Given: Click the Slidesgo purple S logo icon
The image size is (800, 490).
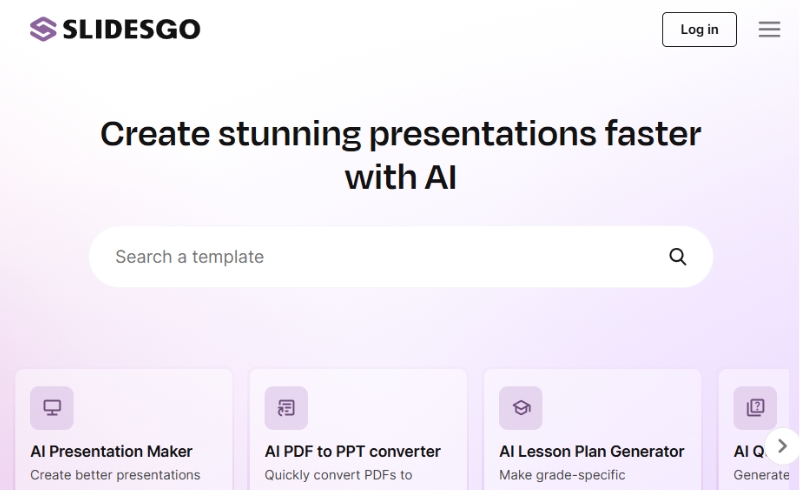Looking at the screenshot, I should point(43,29).
